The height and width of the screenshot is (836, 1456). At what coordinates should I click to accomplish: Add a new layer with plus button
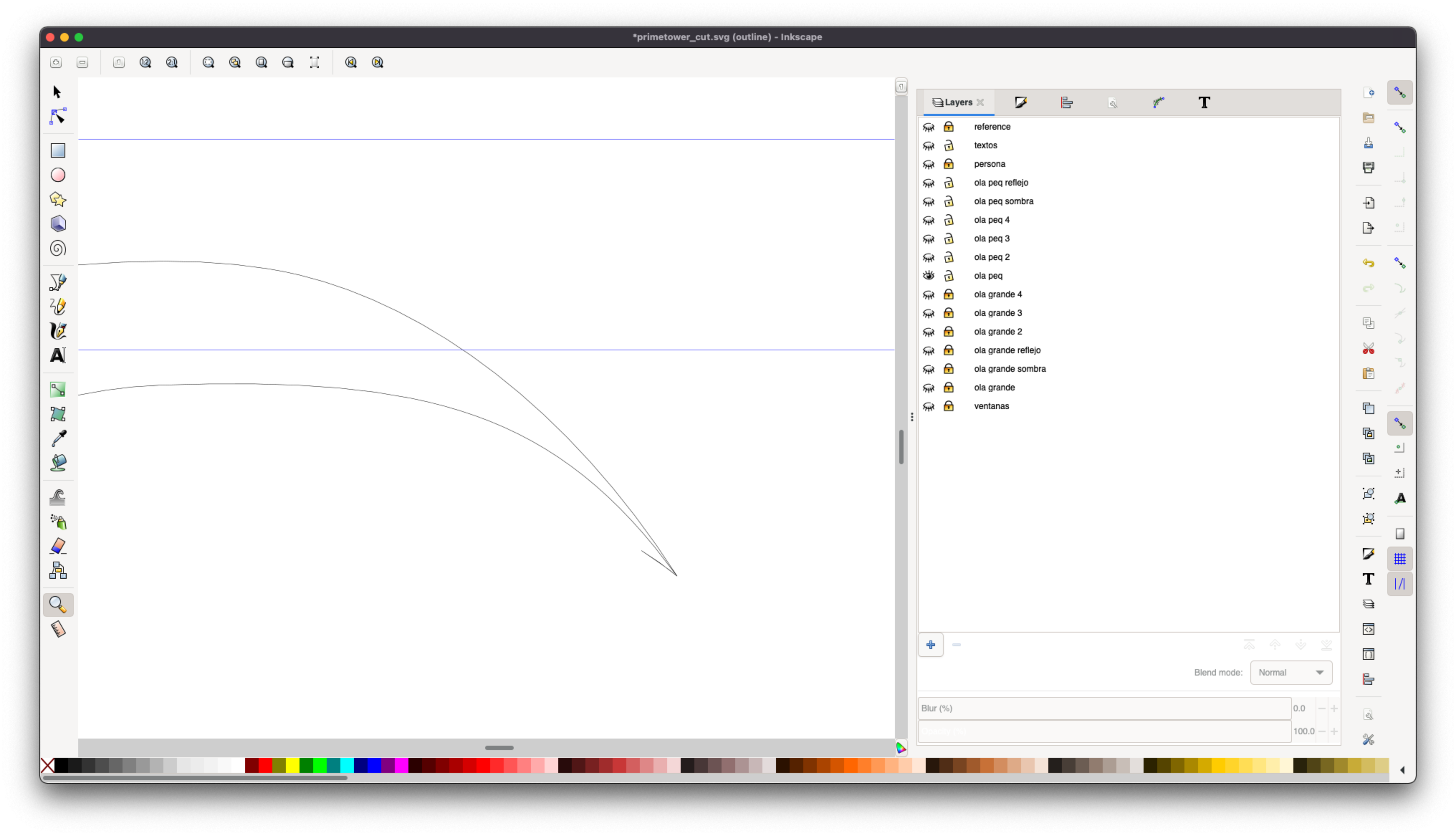pos(931,645)
